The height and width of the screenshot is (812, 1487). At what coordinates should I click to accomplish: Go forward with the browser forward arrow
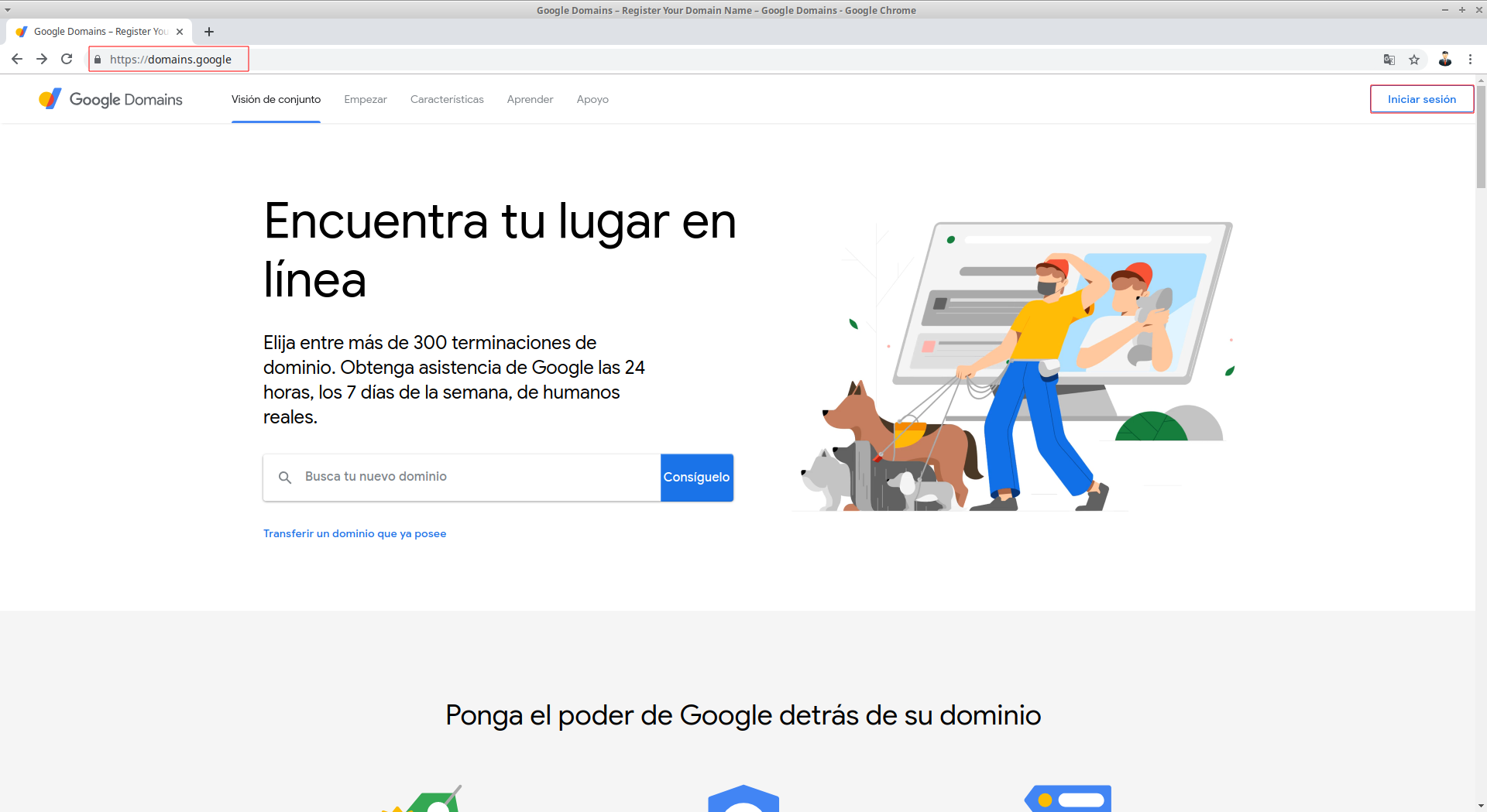(42, 59)
